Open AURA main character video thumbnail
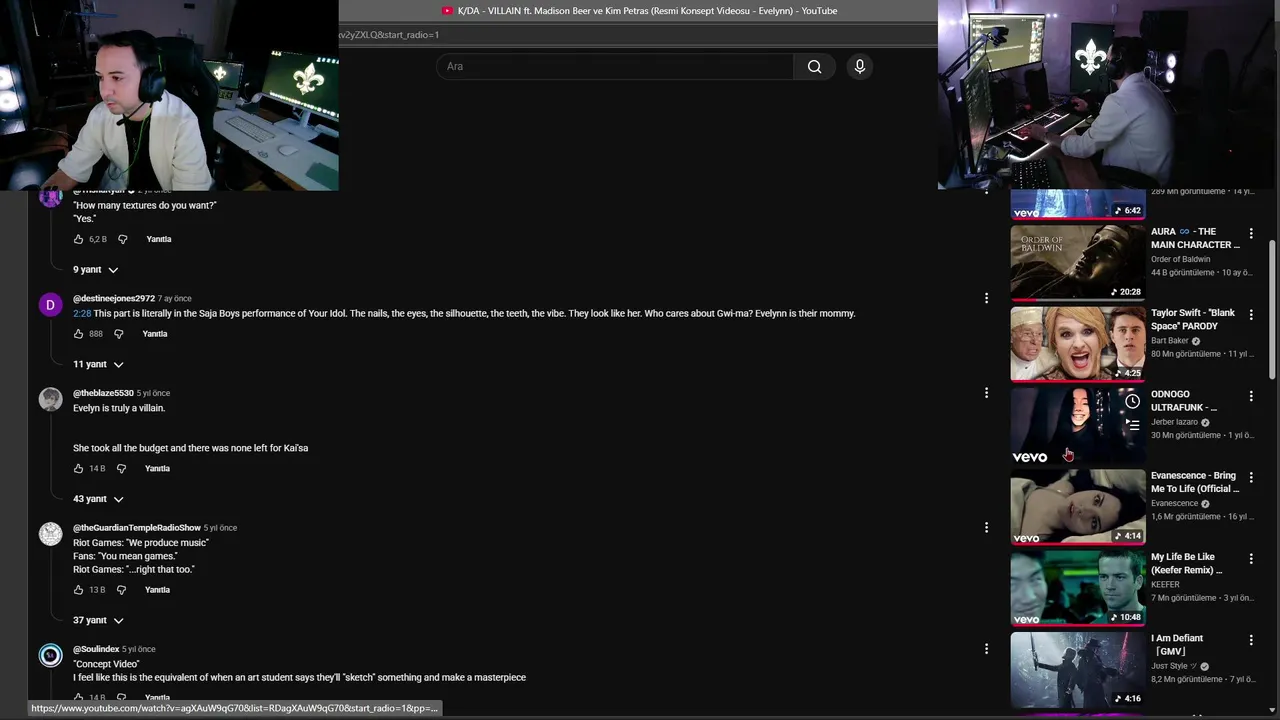The image size is (1280, 720). (1078, 262)
